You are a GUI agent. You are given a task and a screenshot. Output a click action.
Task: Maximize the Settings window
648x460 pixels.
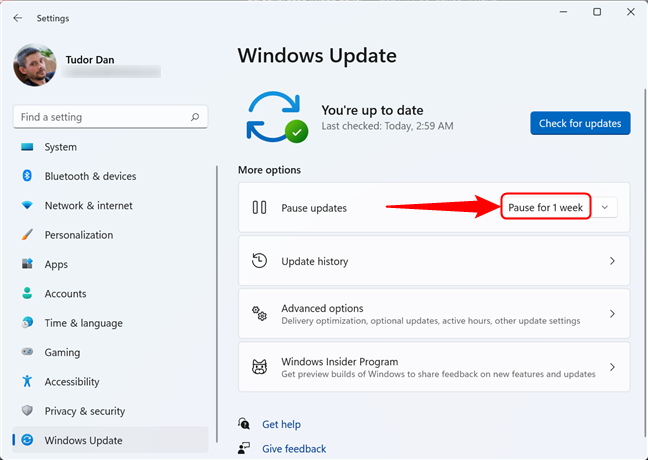tap(597, 12)
